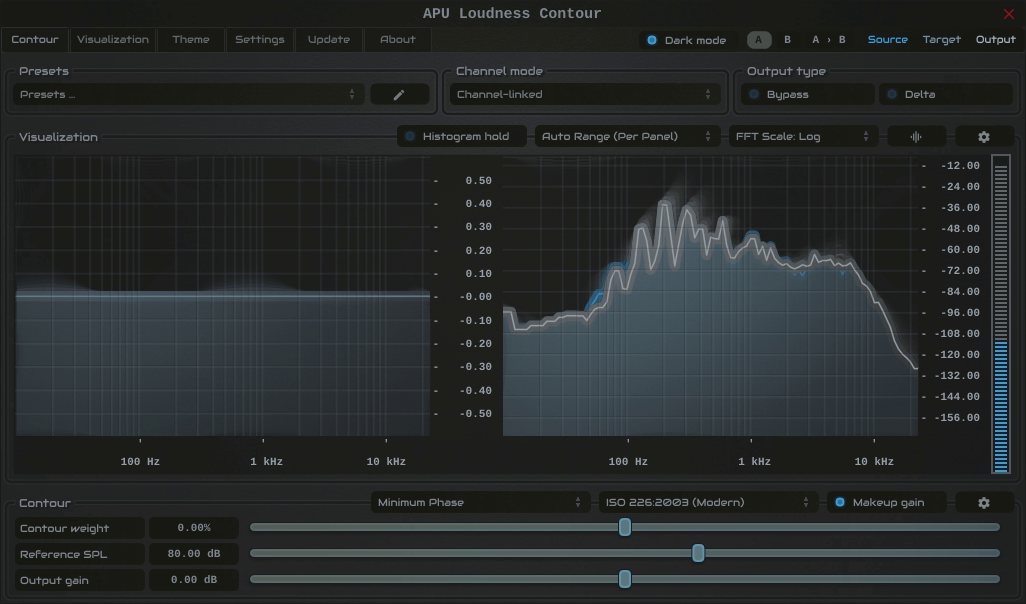This screenshot has height=604, width=1026.
Task: Select state A
Action: click(759, 40)
